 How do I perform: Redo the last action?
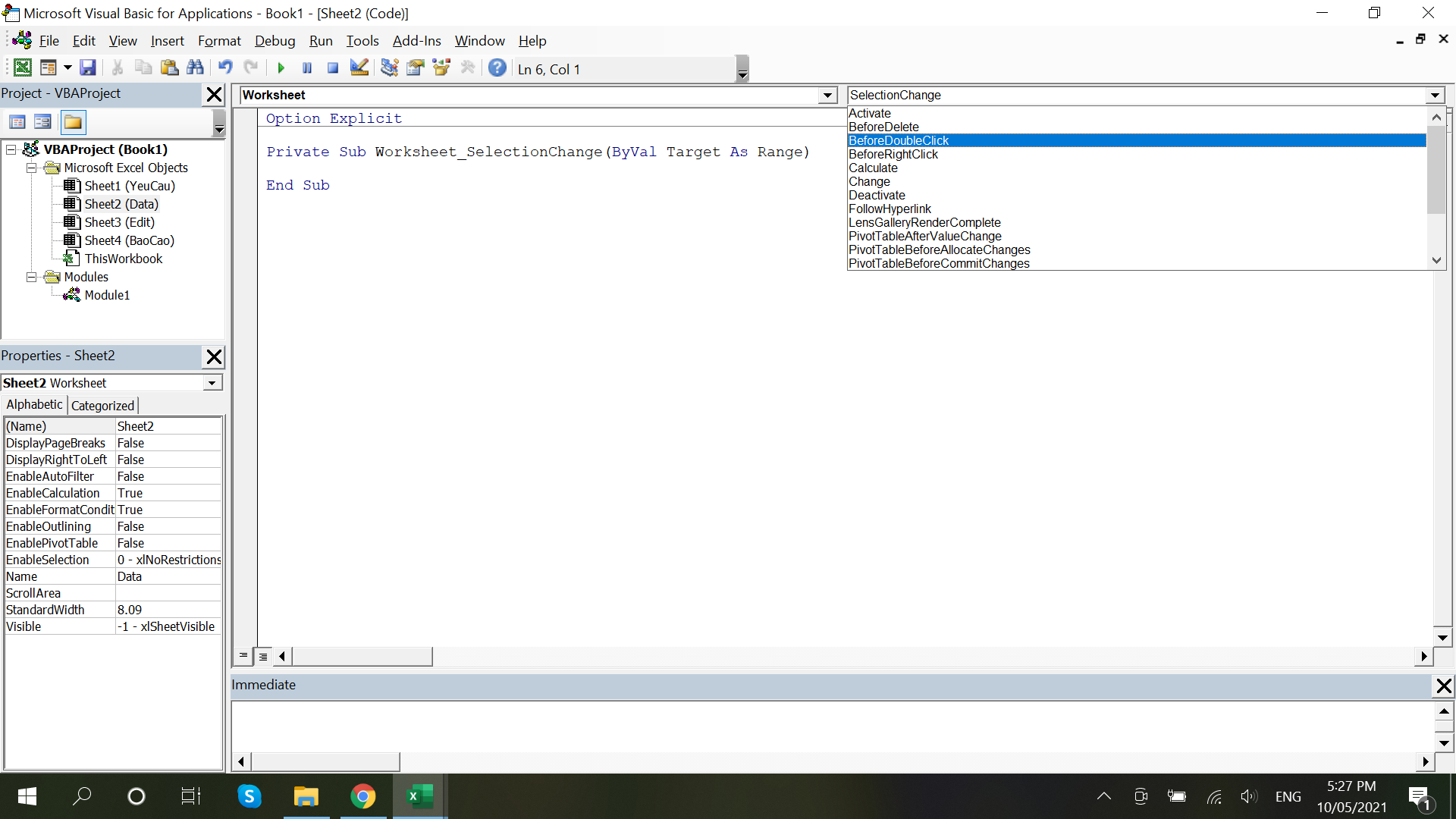pos(251,68)
